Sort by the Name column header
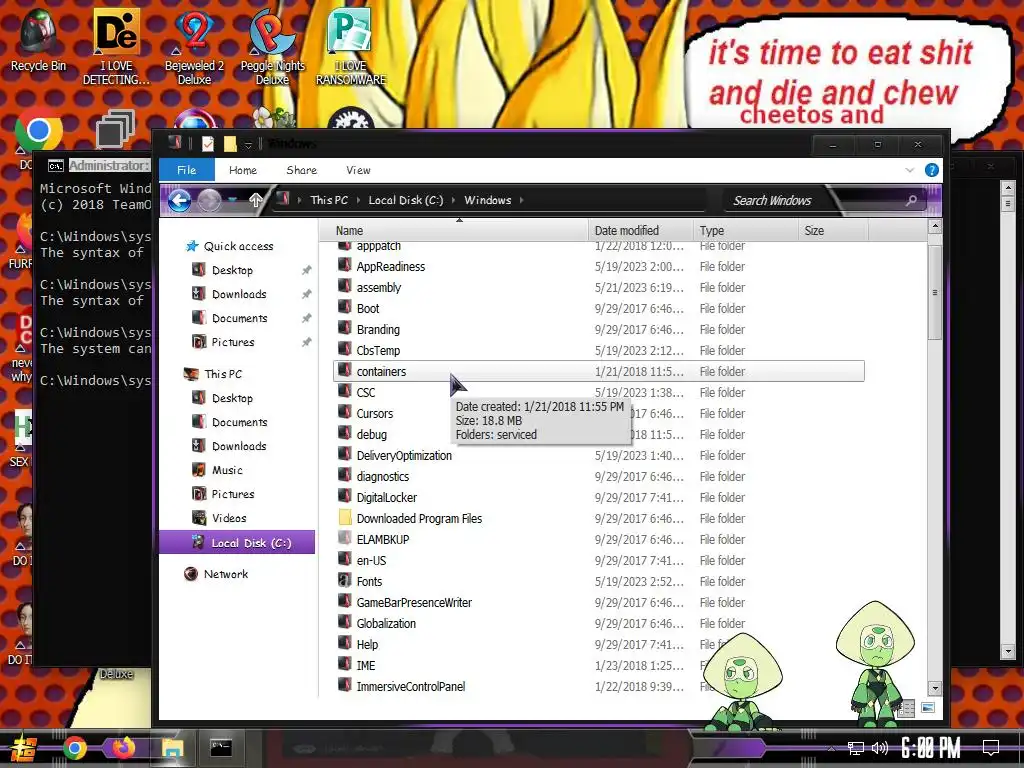The image size is (1024, 768). pos(454,231)
